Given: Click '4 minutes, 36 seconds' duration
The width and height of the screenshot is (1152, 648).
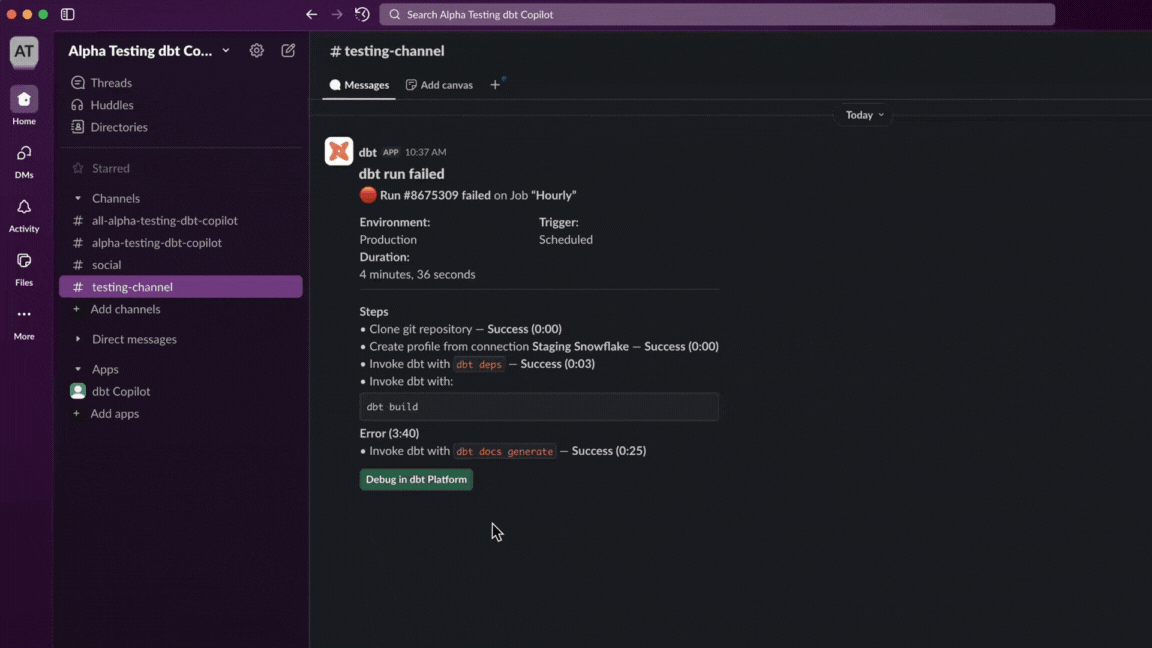Looking at the screenshot, I should coord(417,275).
